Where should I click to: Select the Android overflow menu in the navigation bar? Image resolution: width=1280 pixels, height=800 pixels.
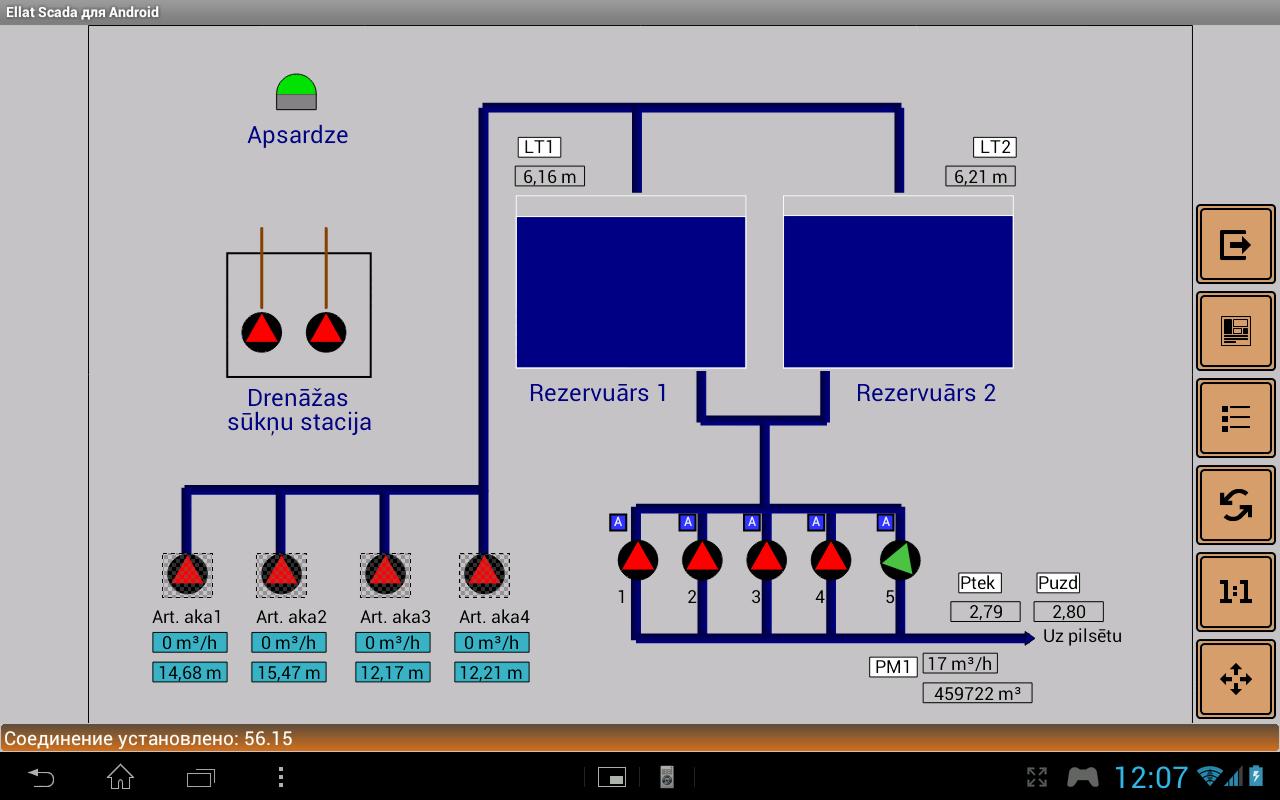[x=280, y=777]
